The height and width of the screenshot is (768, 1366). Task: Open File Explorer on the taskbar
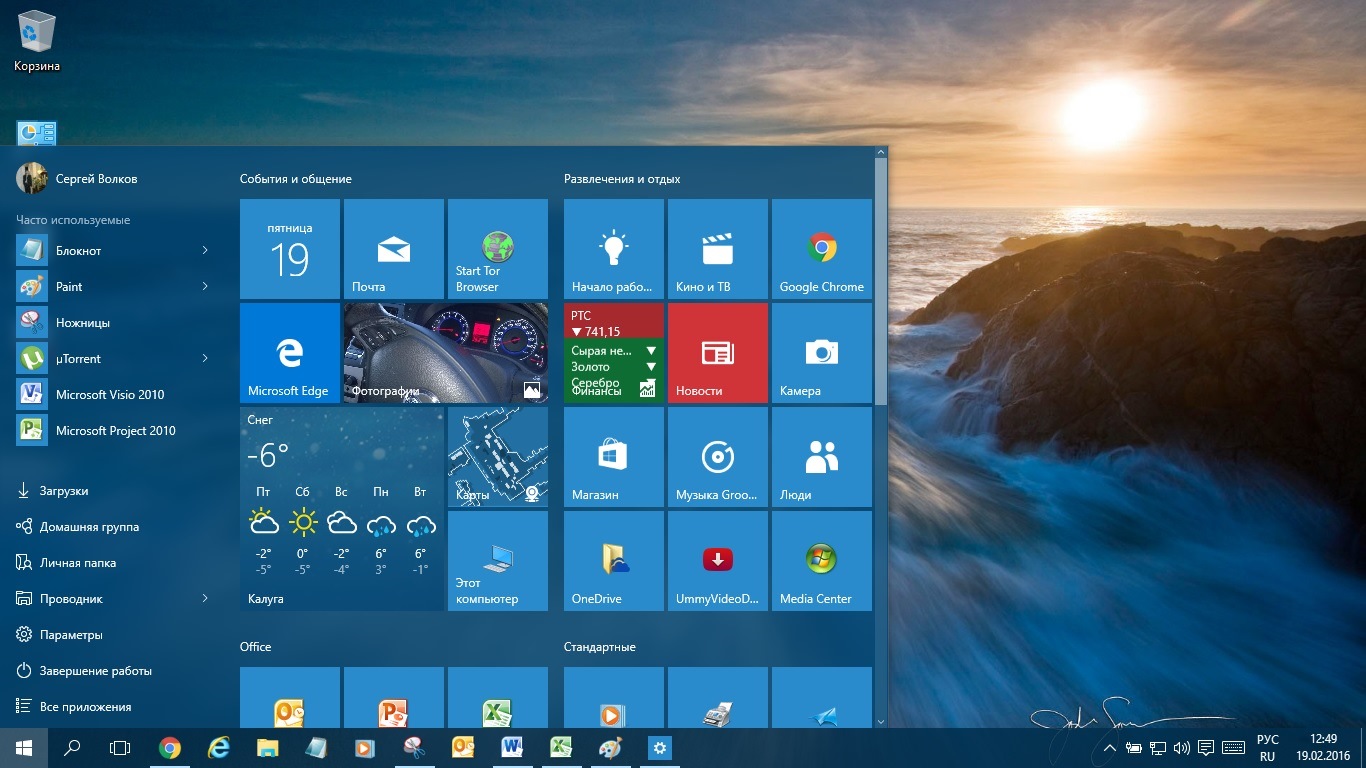pyautogui.click(x=267, y=748)
